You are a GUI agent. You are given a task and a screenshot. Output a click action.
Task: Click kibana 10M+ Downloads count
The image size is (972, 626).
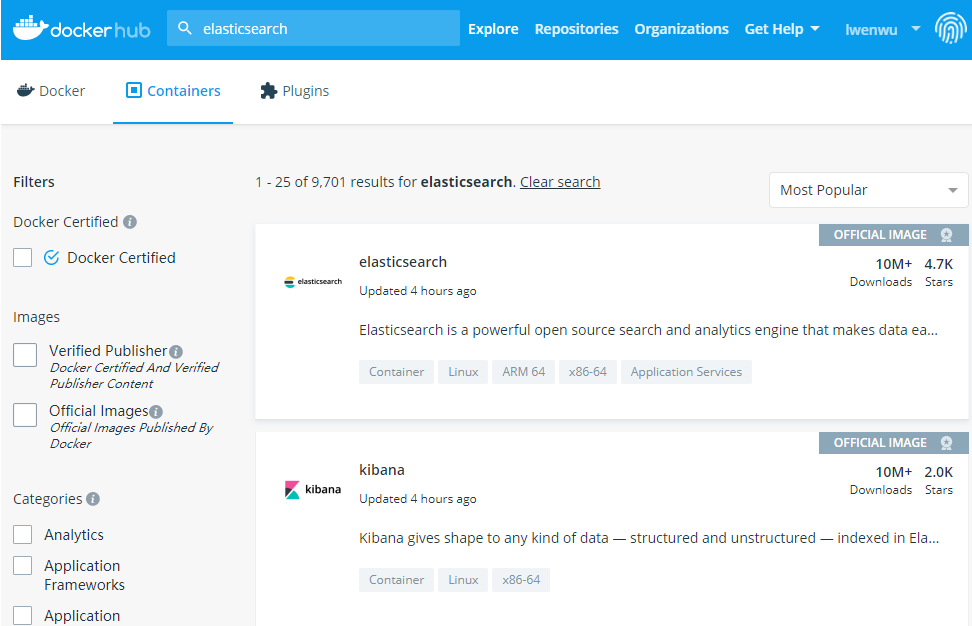[x=881, y=480]
